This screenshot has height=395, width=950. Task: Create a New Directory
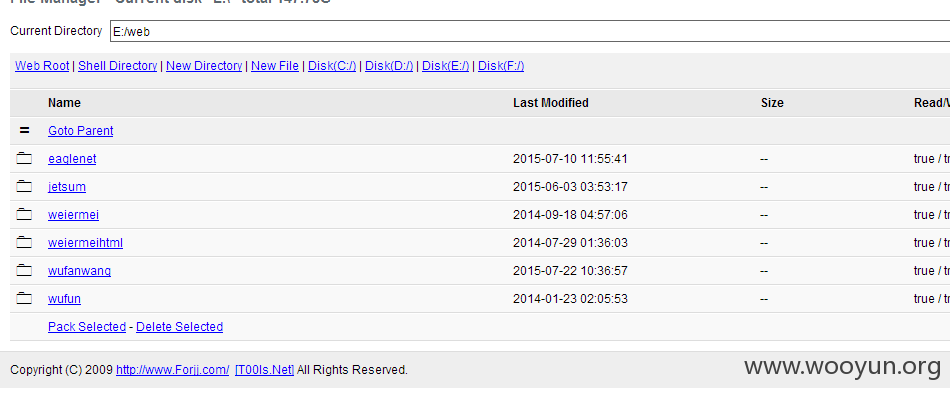[x=204, y=66]
